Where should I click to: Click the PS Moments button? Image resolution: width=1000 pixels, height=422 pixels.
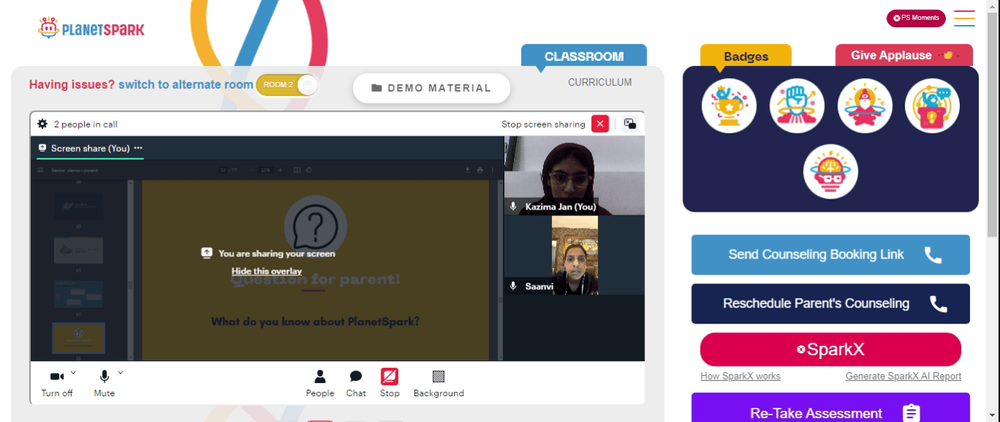coord(916,18)
